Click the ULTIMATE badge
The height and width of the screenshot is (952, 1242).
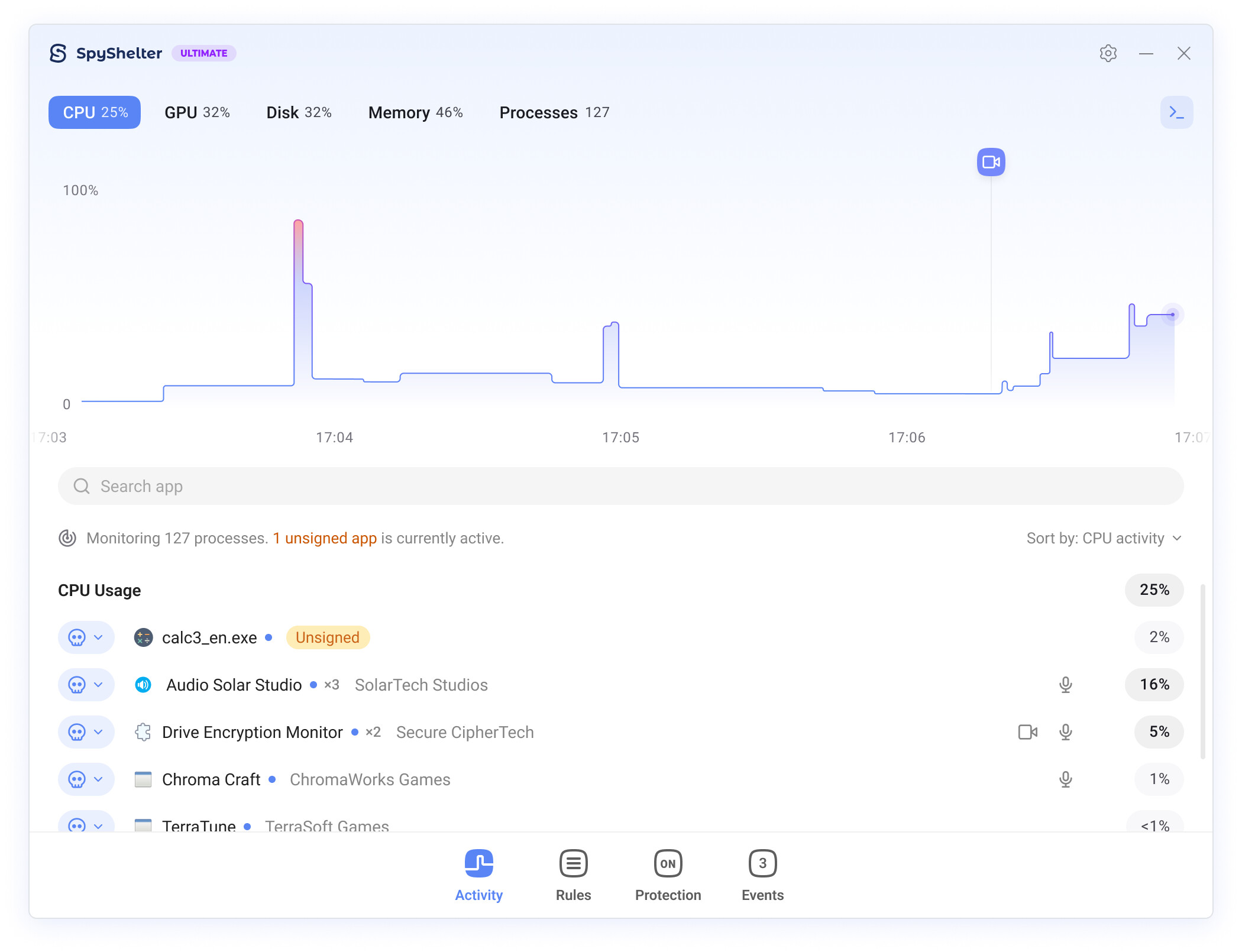pyautogui.click(x=203, y=53)
